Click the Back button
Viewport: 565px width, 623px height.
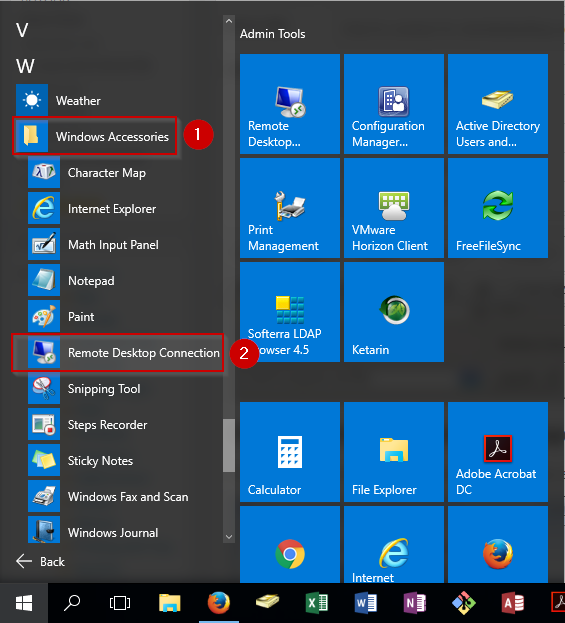pos(40,561)
